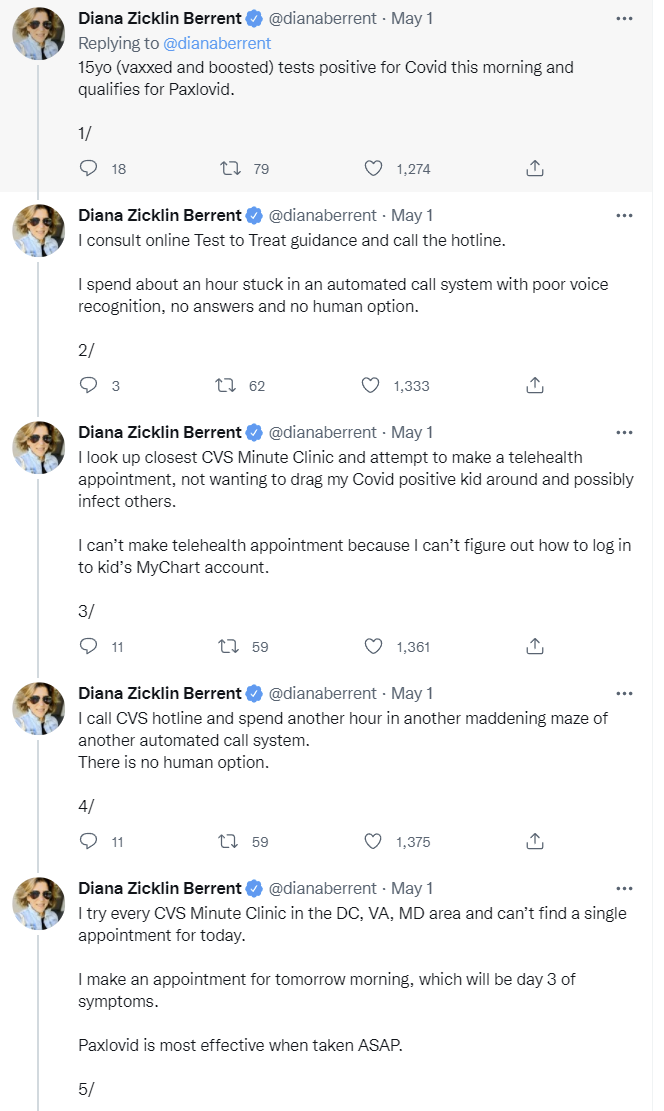Like the 2/ tweet with 1,333 likes
664x1111 pixels.
[x=371, y=385]
